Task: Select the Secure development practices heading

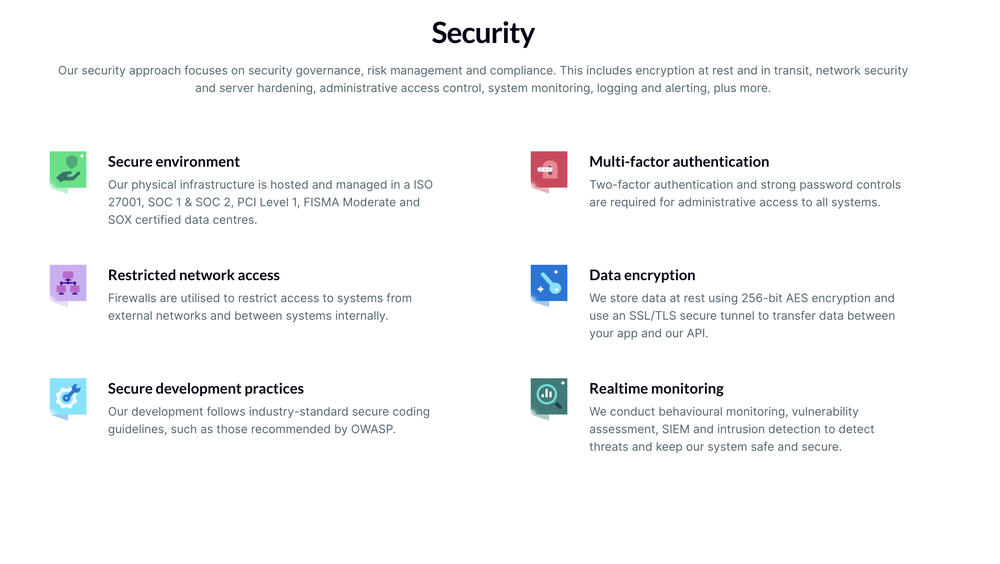Action: [x=206, y=388]
